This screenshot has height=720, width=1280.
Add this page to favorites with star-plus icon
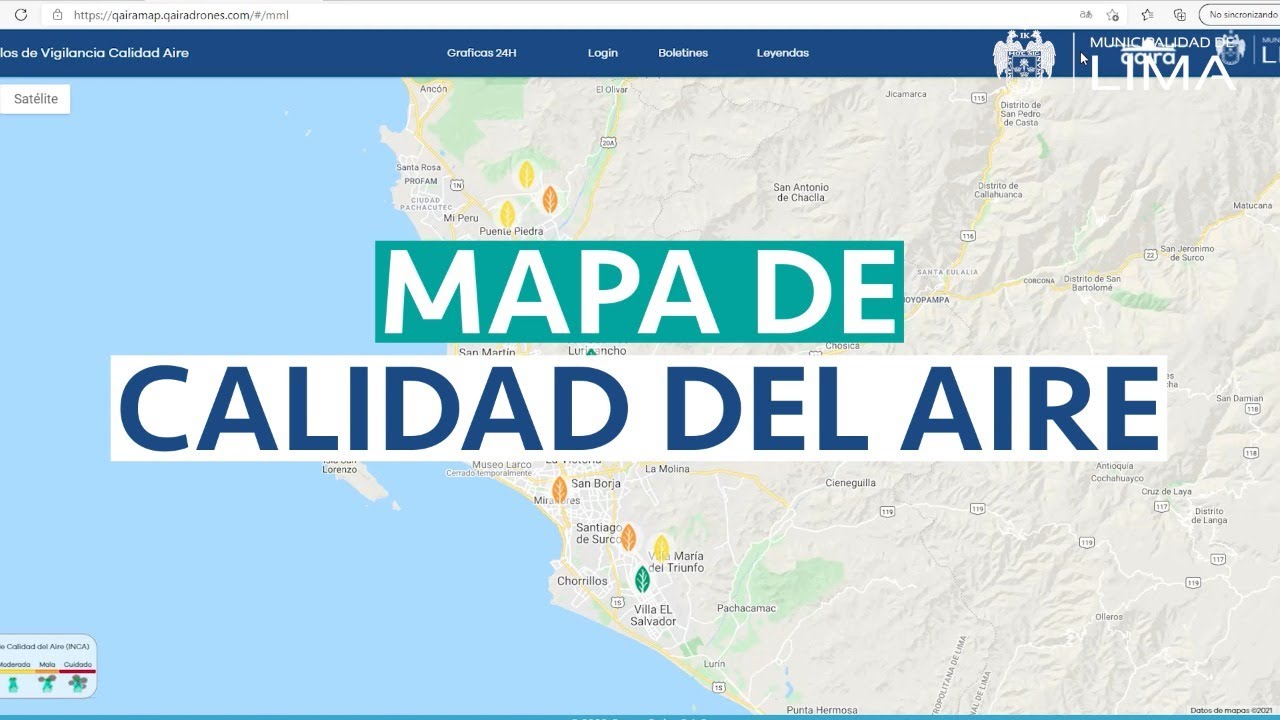[x=1112, y=15]
